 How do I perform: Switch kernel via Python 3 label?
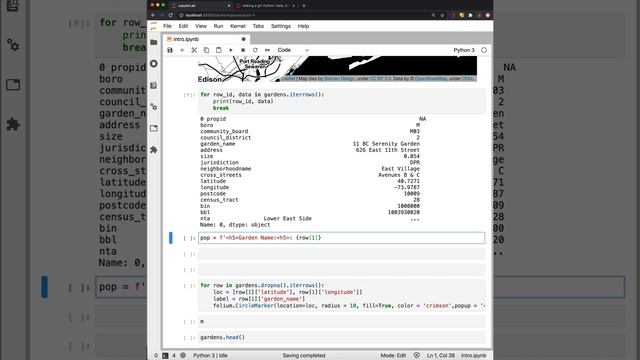click(464, 50)
